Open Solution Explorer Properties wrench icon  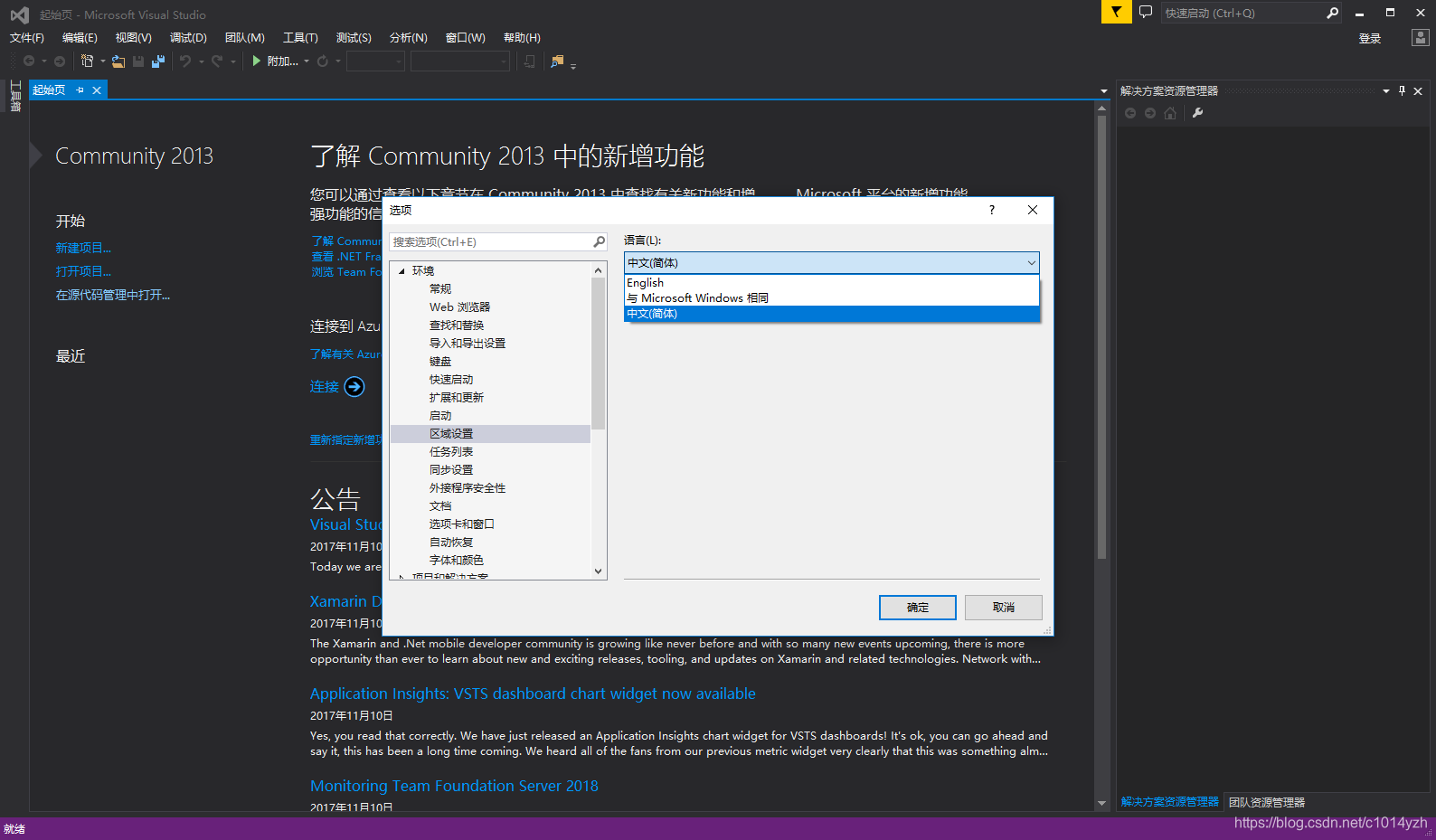click(1198, 113)
